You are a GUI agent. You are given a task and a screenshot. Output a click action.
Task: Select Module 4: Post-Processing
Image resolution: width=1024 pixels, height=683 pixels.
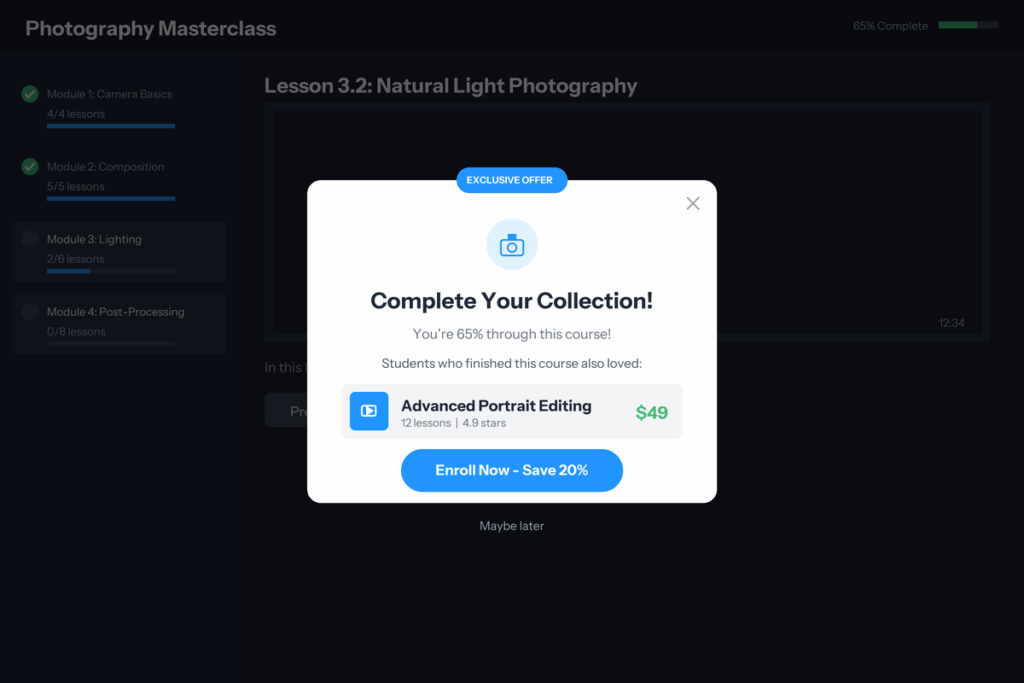click(x=120, y=325)
